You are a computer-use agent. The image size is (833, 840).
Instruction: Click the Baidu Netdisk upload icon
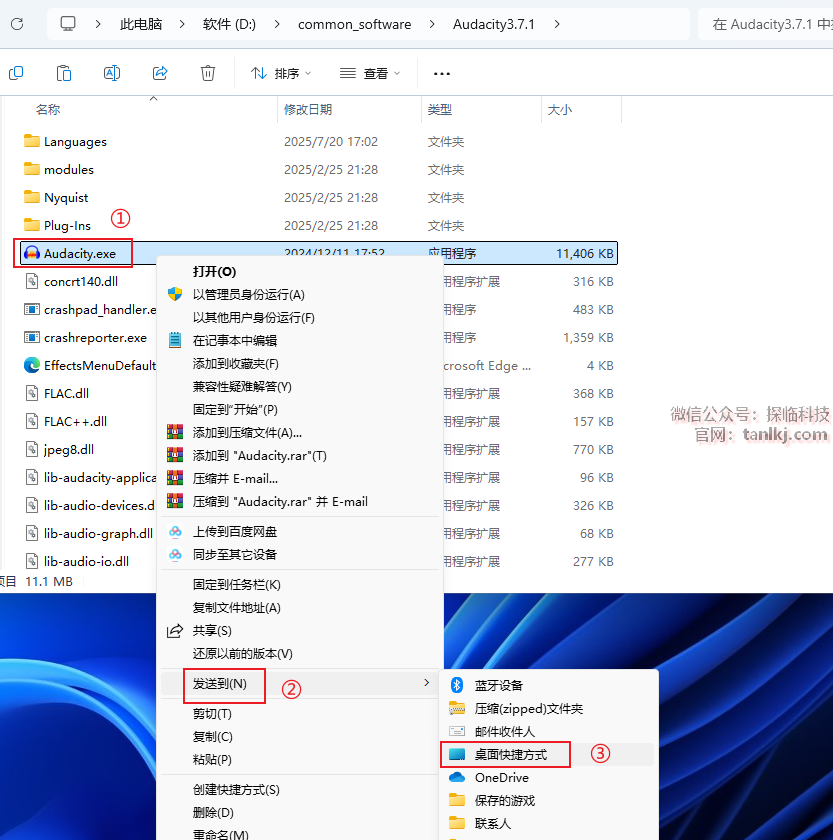tap(175, 531)
